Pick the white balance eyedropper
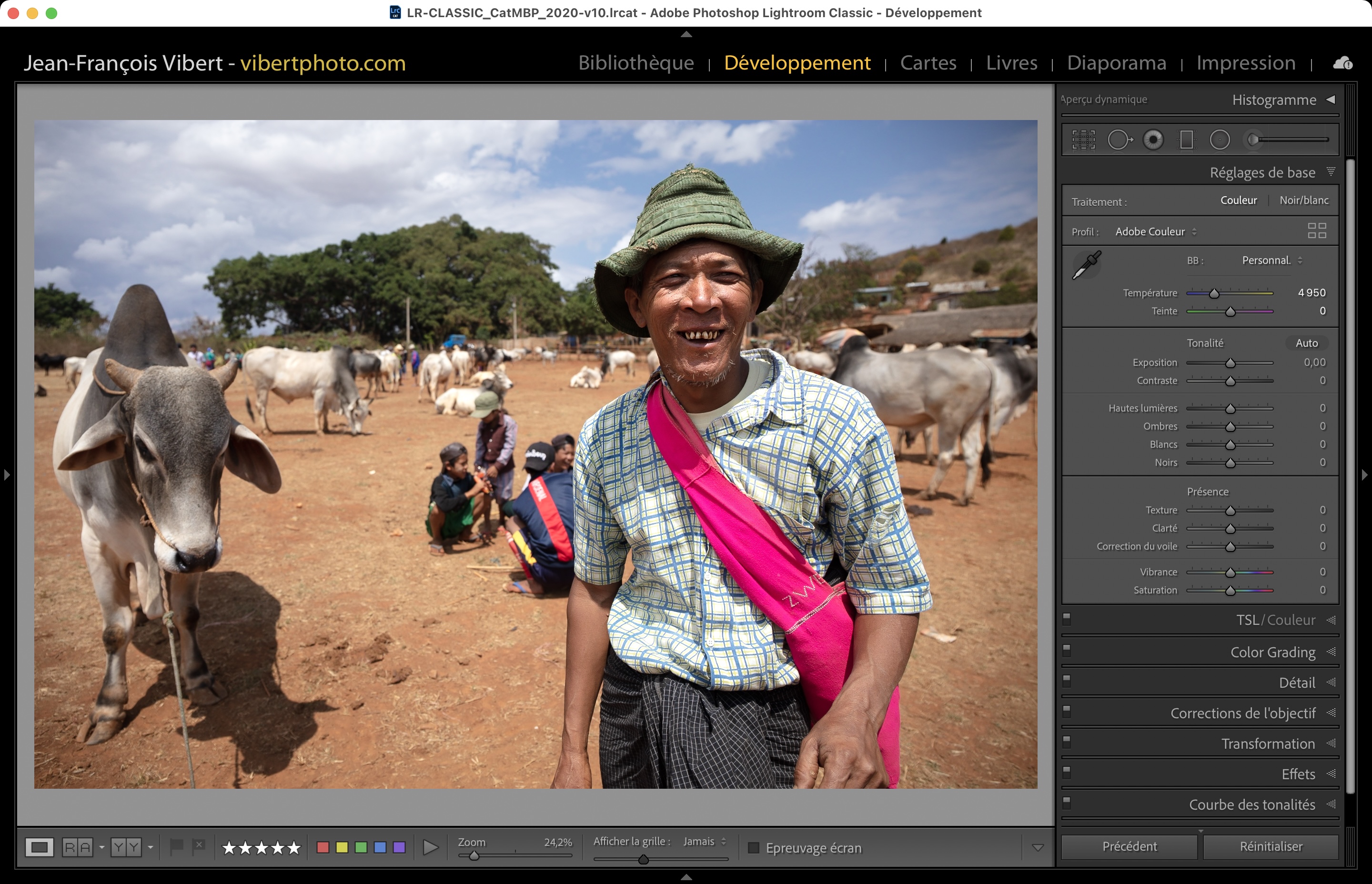This screenshot has height=884, width=1372. [x=1087, y=265]
